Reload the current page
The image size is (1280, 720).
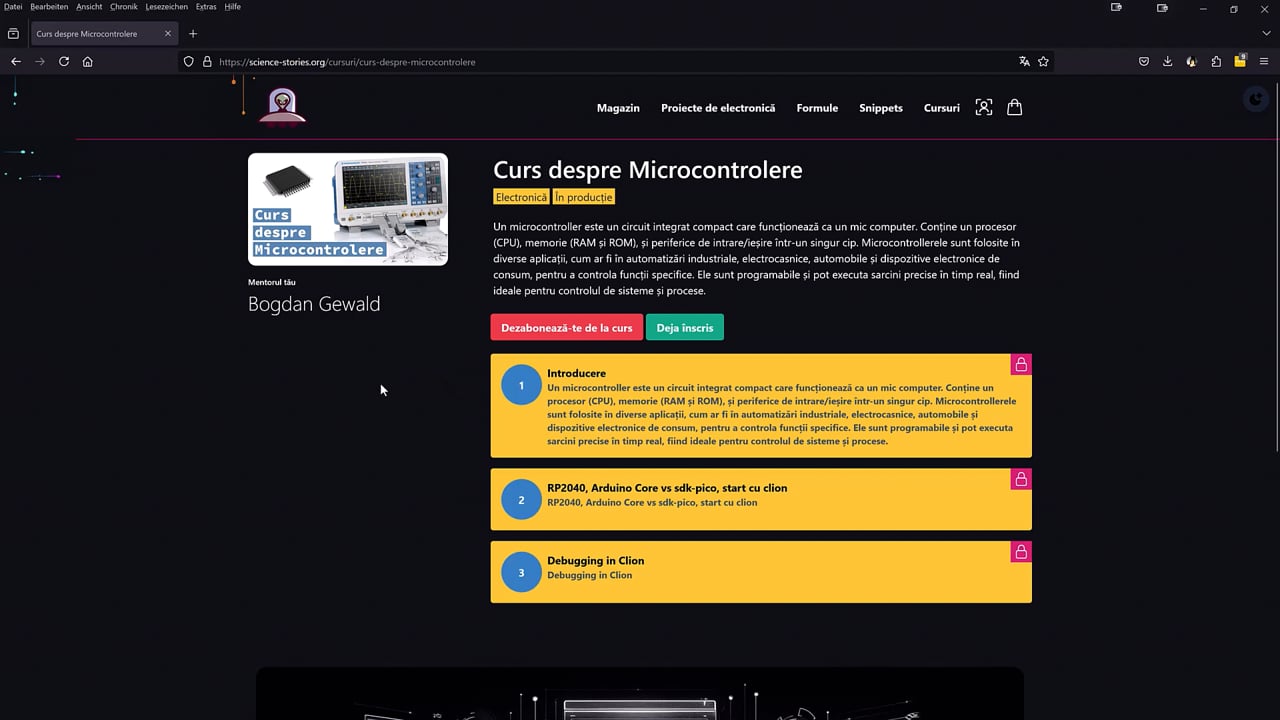tap(64, 61)
